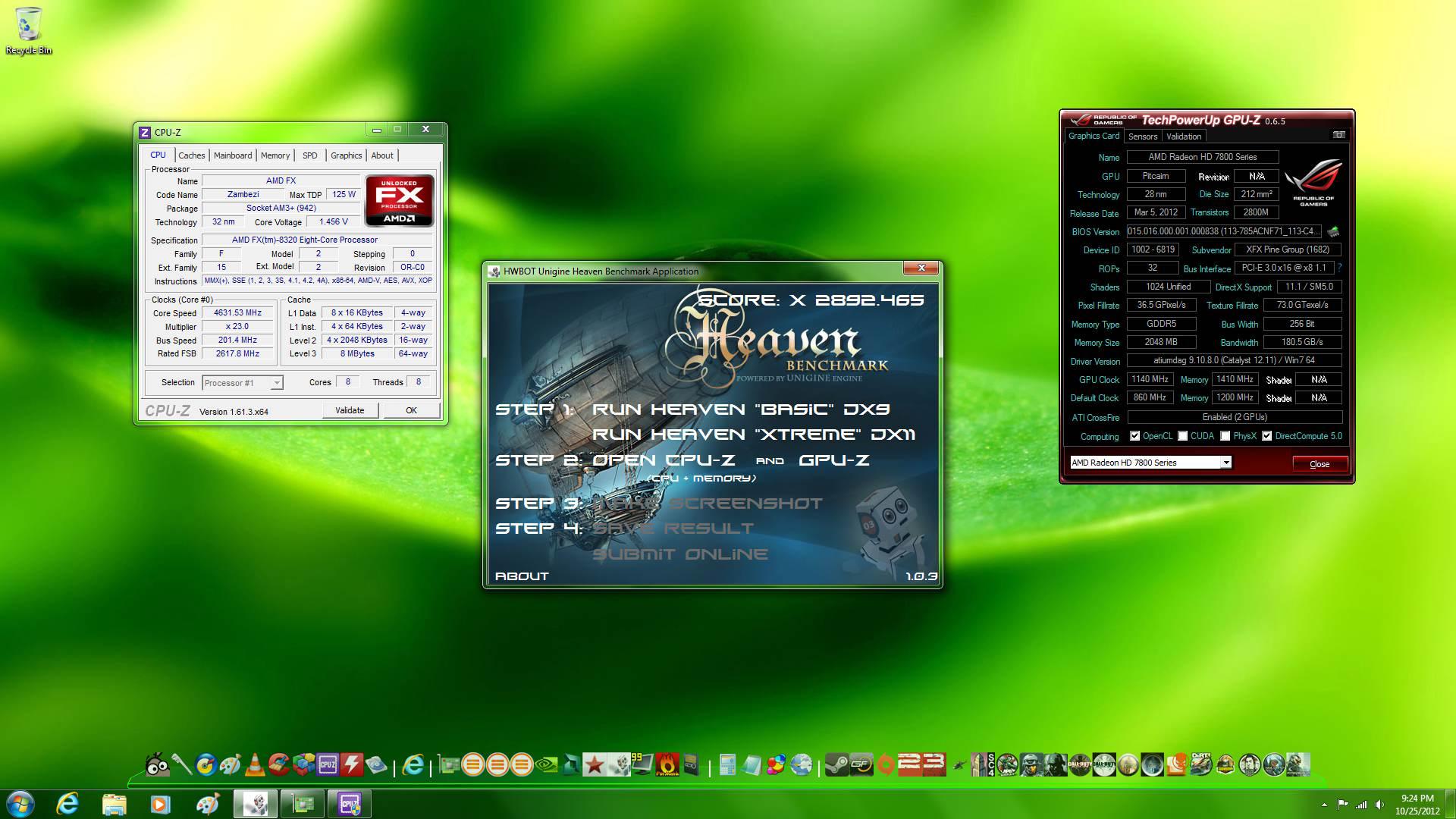This screenshot has height=819, width=1456.
Task: Click the Submit Online option in Heaven
Action: pyautogui.click(x=680, y=554)
